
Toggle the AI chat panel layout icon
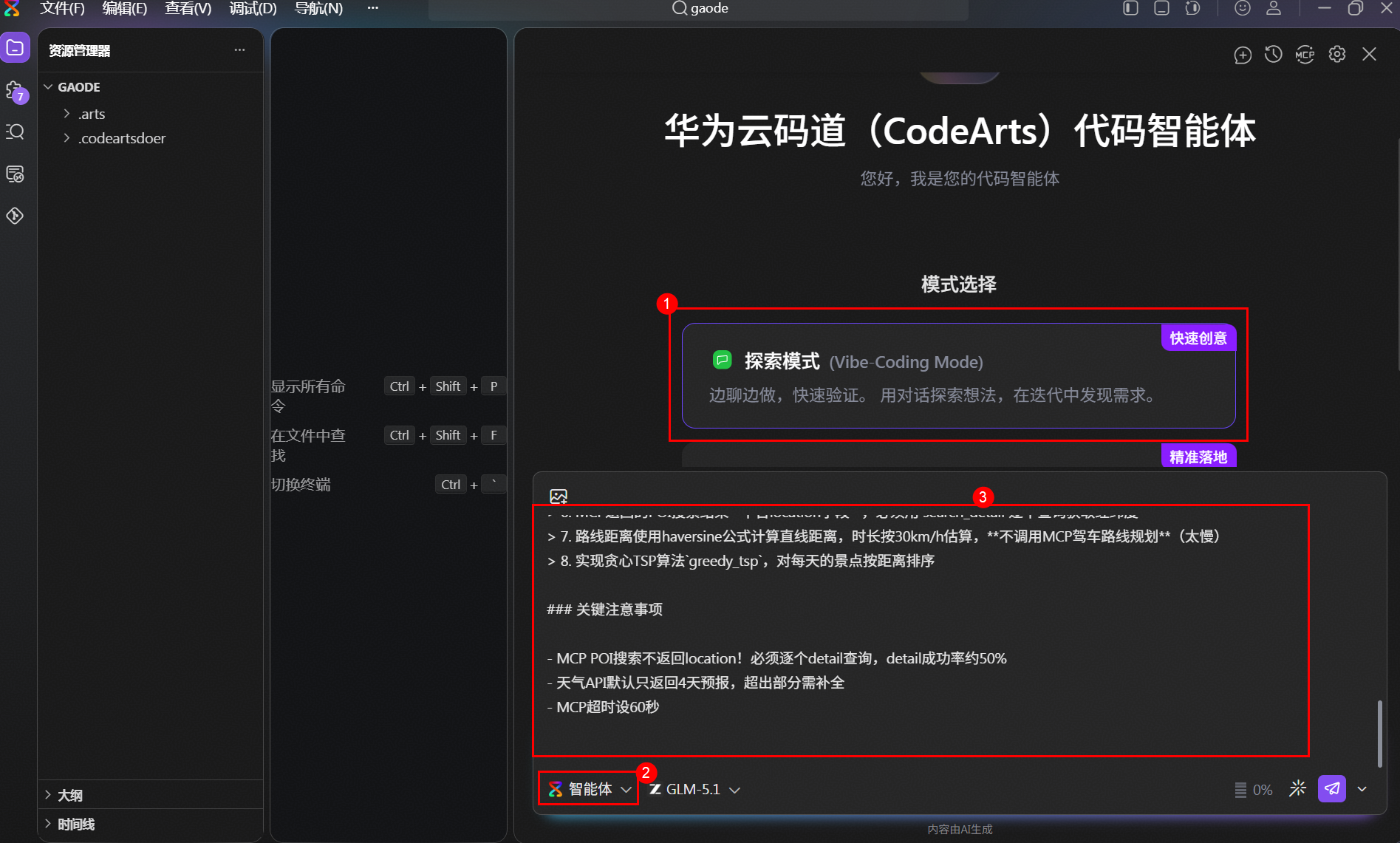[1192, 8]
